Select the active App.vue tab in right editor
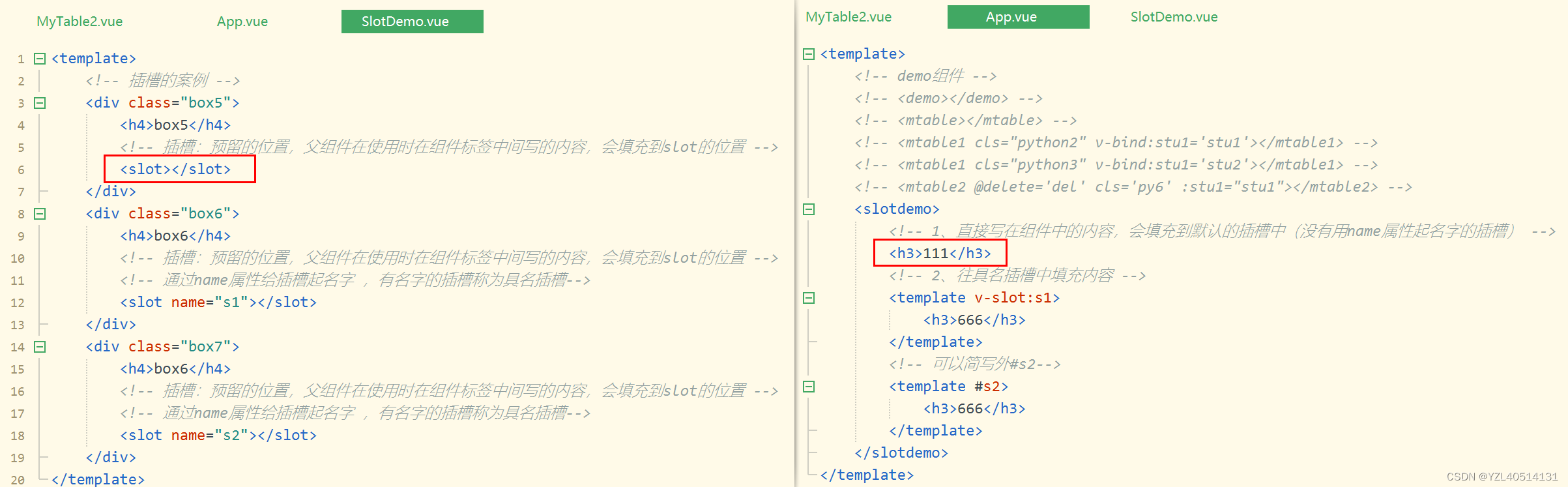Viewport: 1568px width, 487px height. tap(1018, 17)
